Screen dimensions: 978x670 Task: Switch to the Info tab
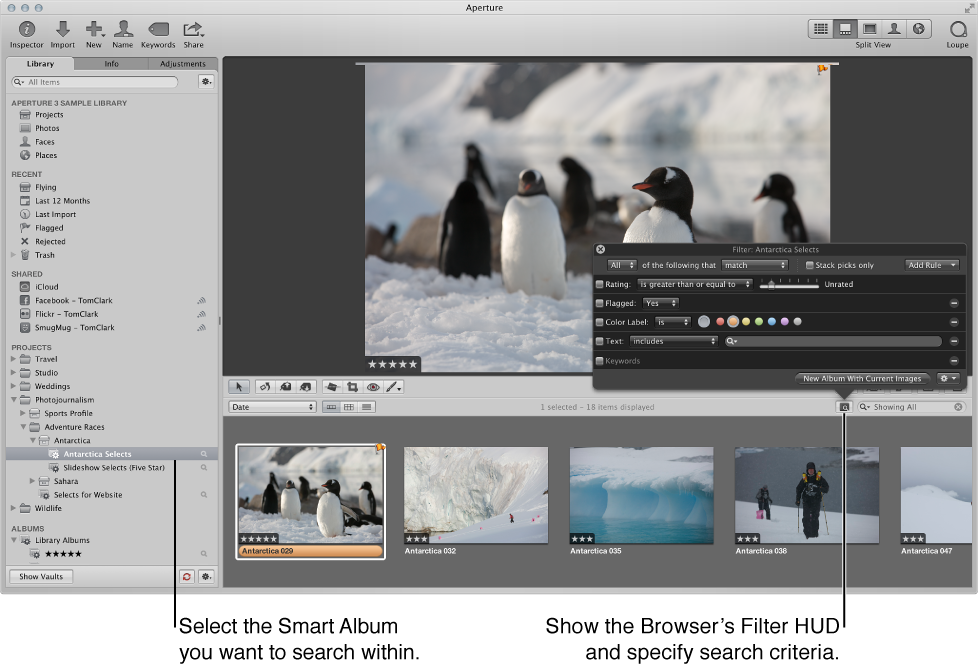111,63
